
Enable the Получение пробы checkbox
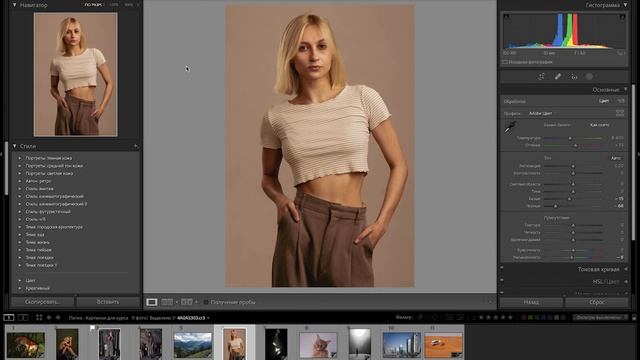pos(206,302)
